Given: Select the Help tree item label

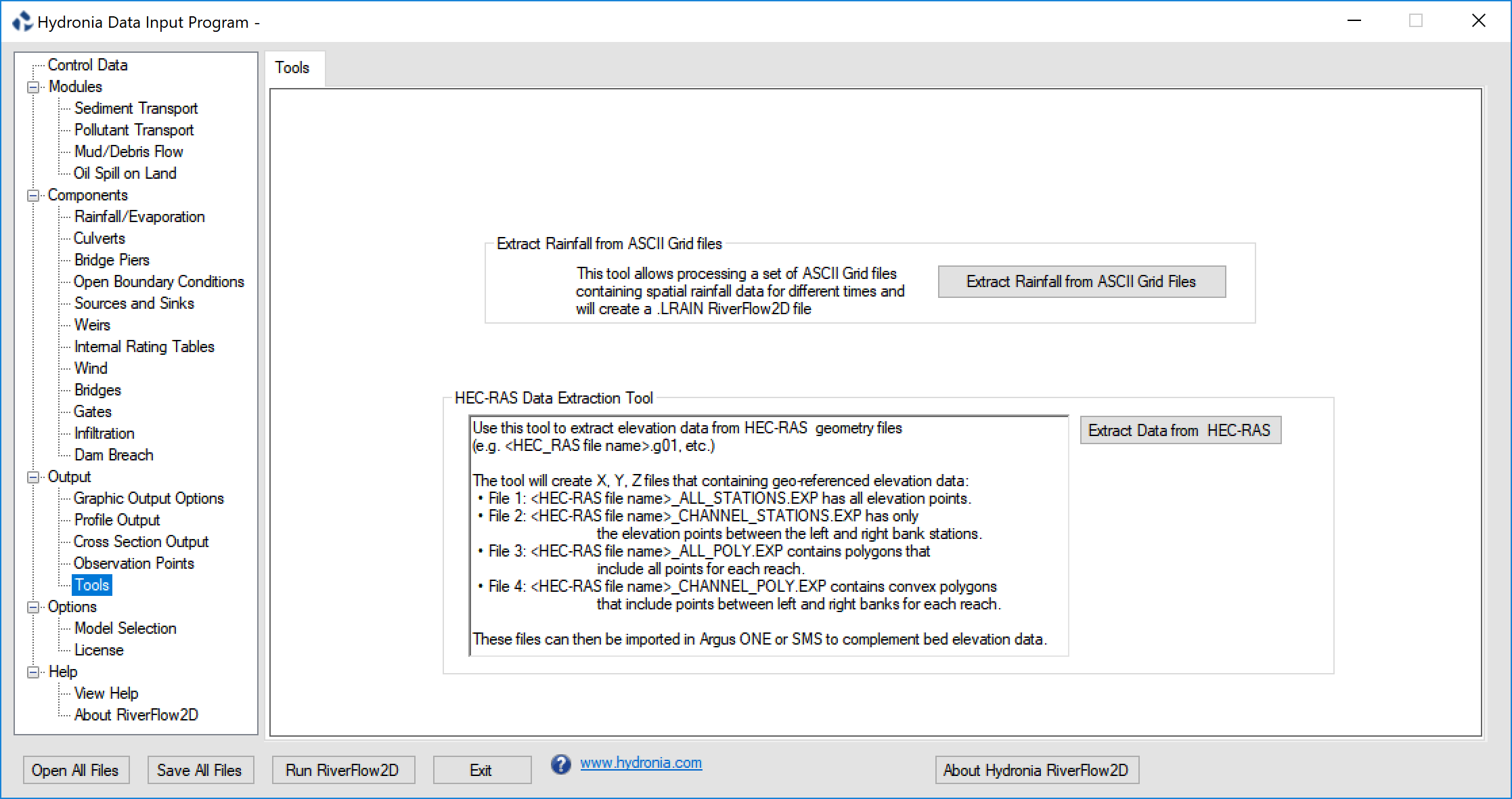Looking at the screenshot, I should [x=63, y=672].
